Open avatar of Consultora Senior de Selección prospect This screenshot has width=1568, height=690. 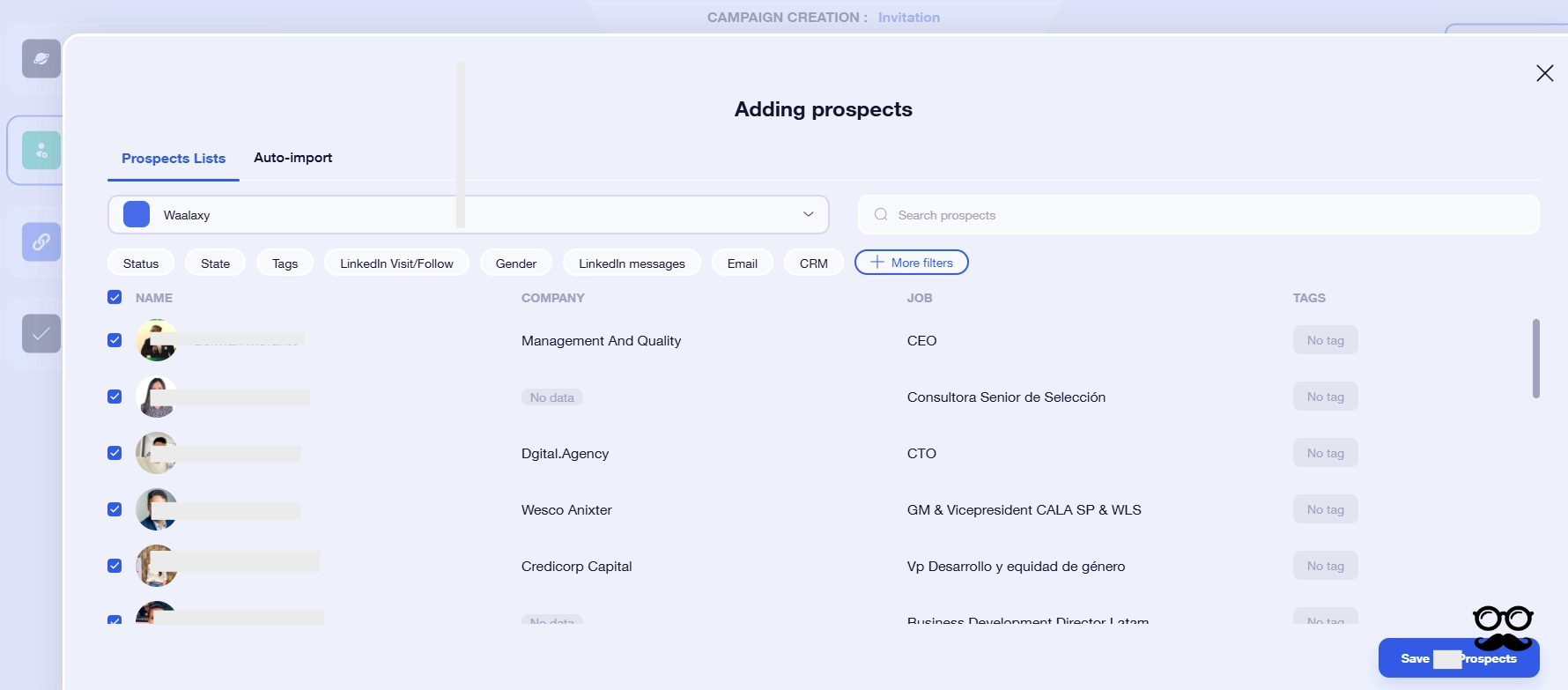[157, 397]
